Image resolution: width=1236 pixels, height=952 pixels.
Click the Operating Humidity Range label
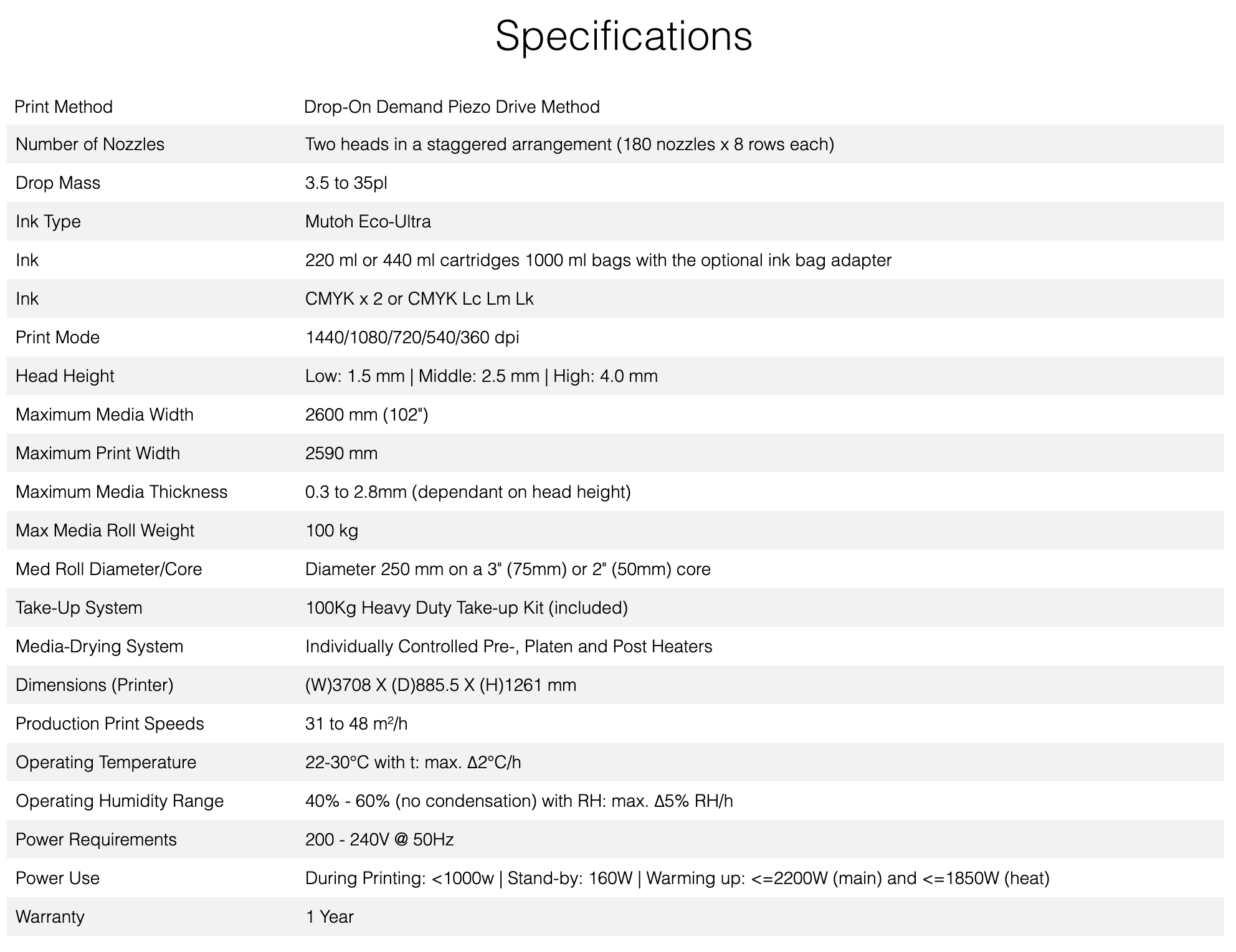tap(120, 801)
